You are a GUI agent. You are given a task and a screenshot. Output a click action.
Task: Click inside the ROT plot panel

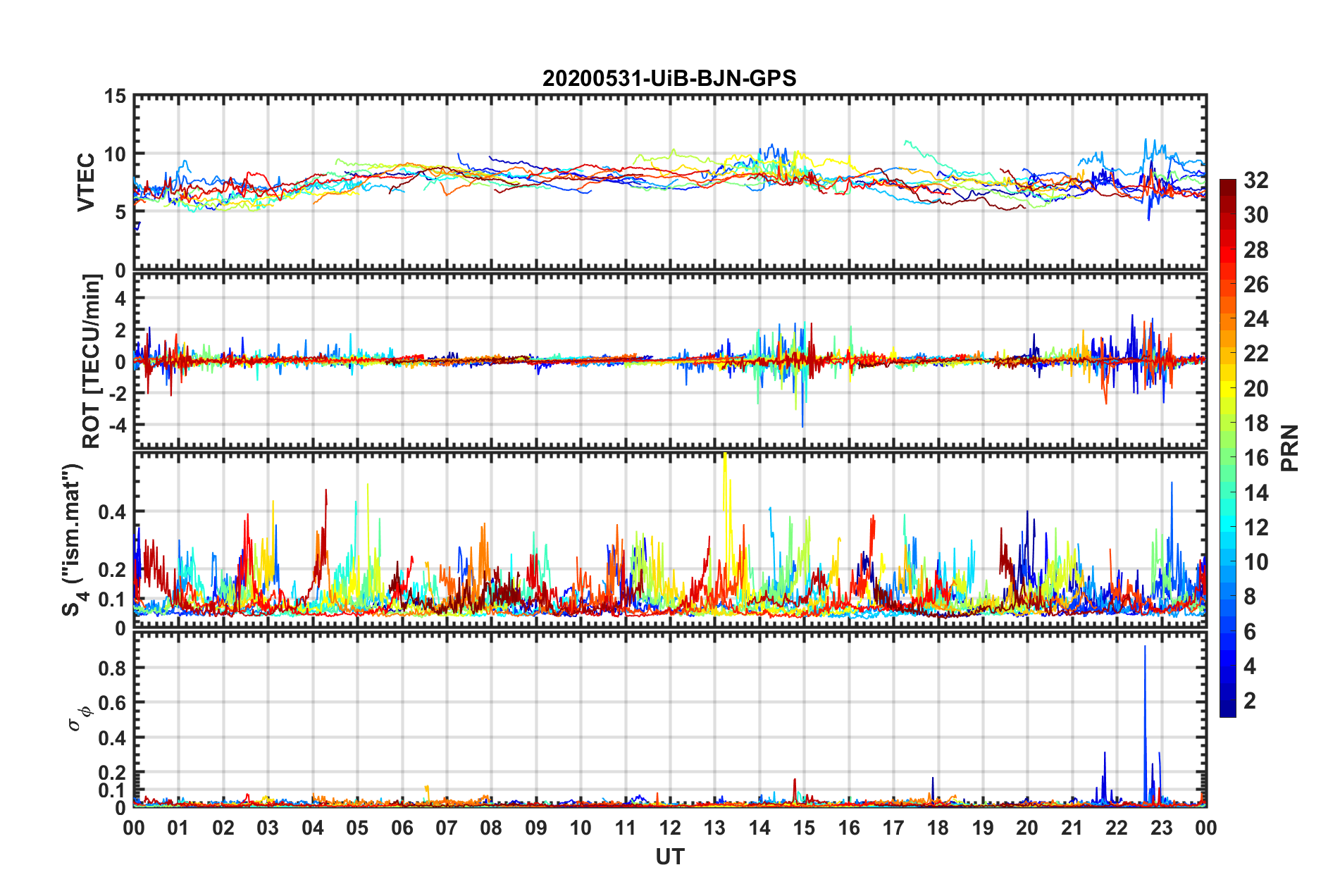point(670,361)
